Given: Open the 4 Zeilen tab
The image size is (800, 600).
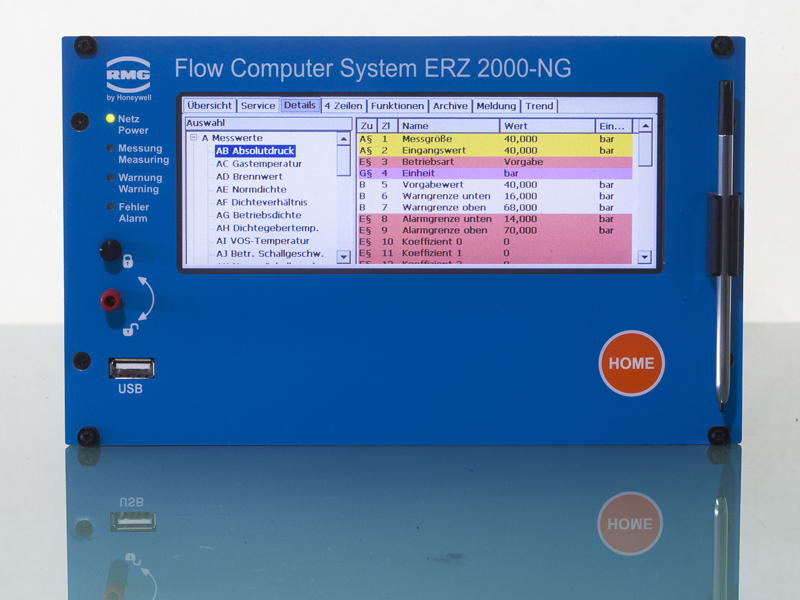Looking at the screenshot, I should tap(343, 106).
